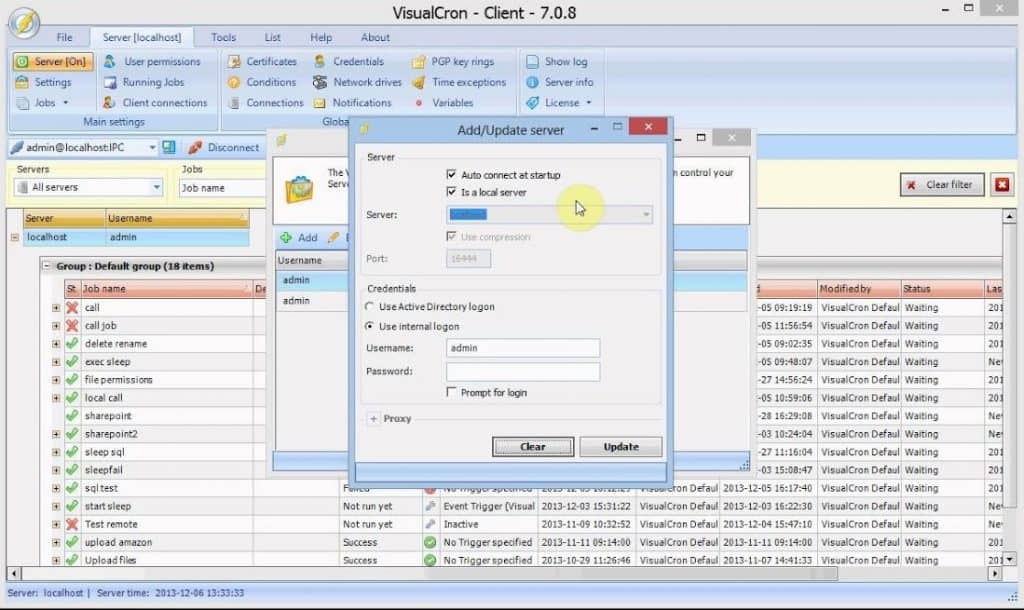Image resolution: width=1024 pixels, height=610 pixels.
Task: Open the Credentials manager
Action: 356,61
